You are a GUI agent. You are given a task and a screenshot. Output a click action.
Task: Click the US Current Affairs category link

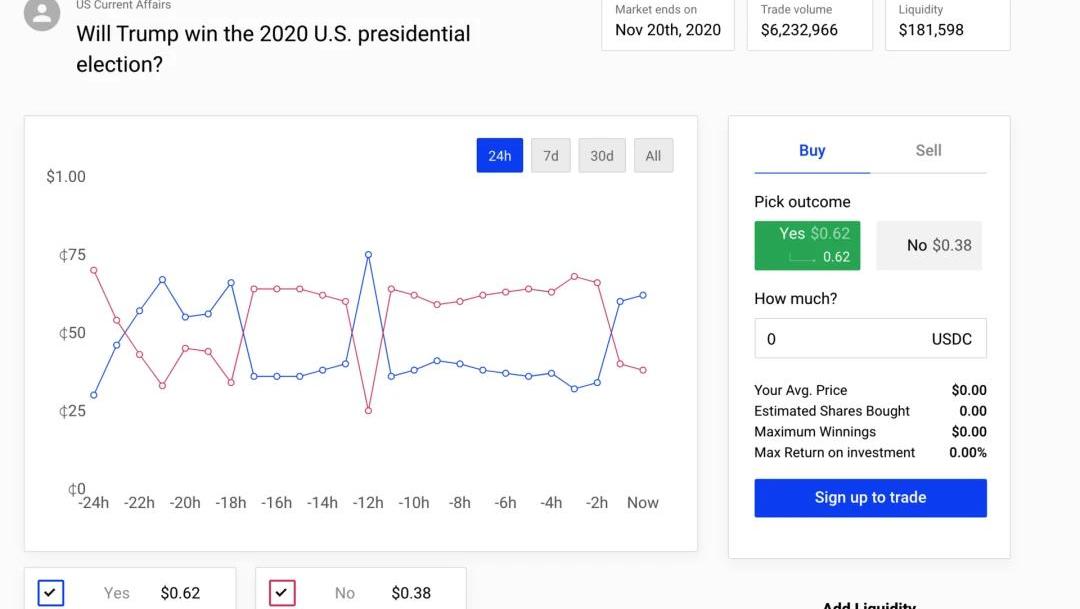coord(123,5)
